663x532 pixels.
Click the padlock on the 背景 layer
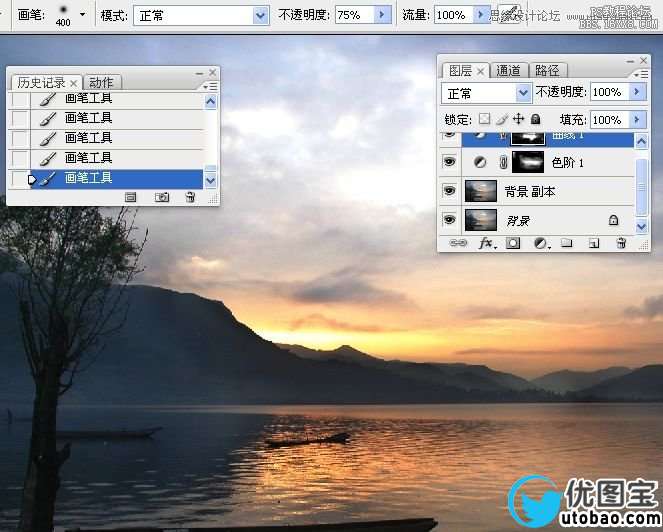(613, 220)
